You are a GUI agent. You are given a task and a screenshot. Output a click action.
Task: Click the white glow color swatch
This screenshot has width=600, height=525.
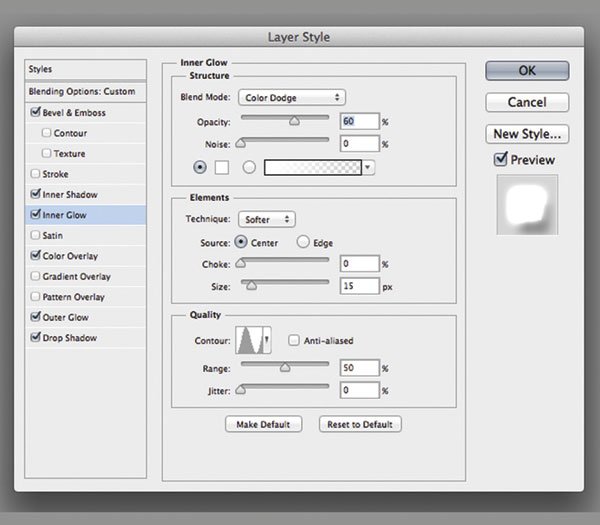[223, 168]
